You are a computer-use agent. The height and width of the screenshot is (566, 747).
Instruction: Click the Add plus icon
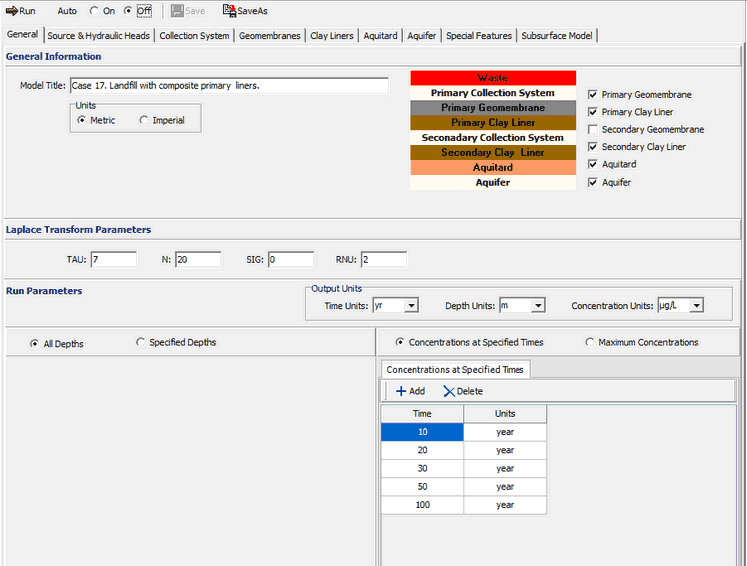tap(400, 391)
